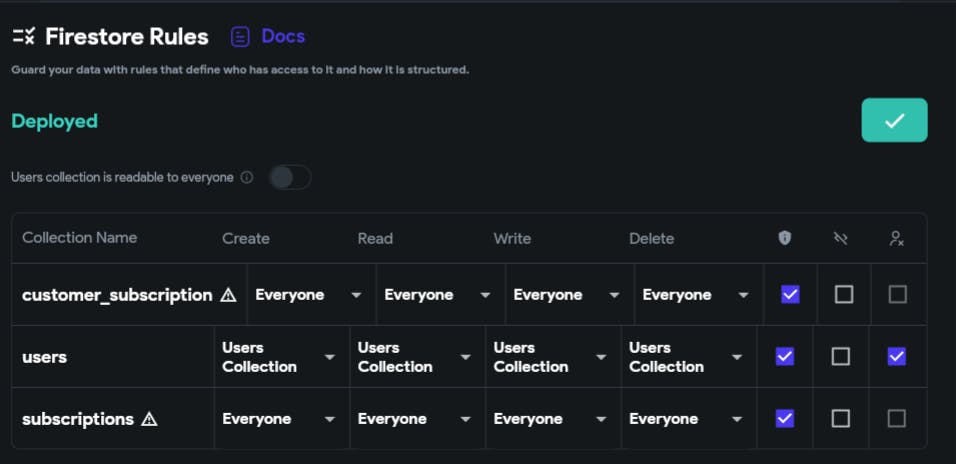Screen dimensions: 956x464
Task: Uncheck shield checkbox for customer_subscription row
Action: pos(790,294)
